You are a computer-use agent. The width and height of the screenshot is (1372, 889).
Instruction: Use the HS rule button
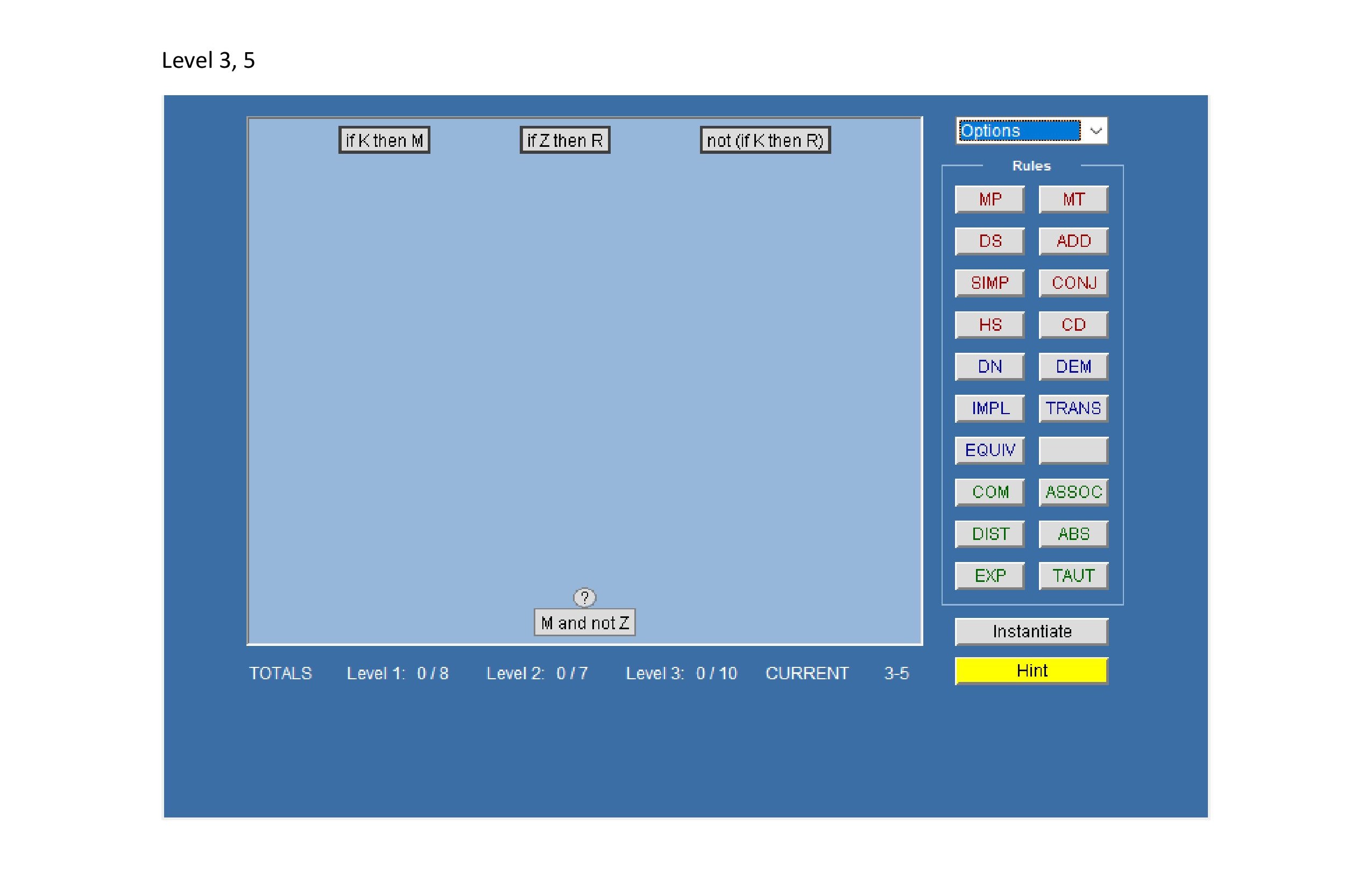[x=989, y=325]
